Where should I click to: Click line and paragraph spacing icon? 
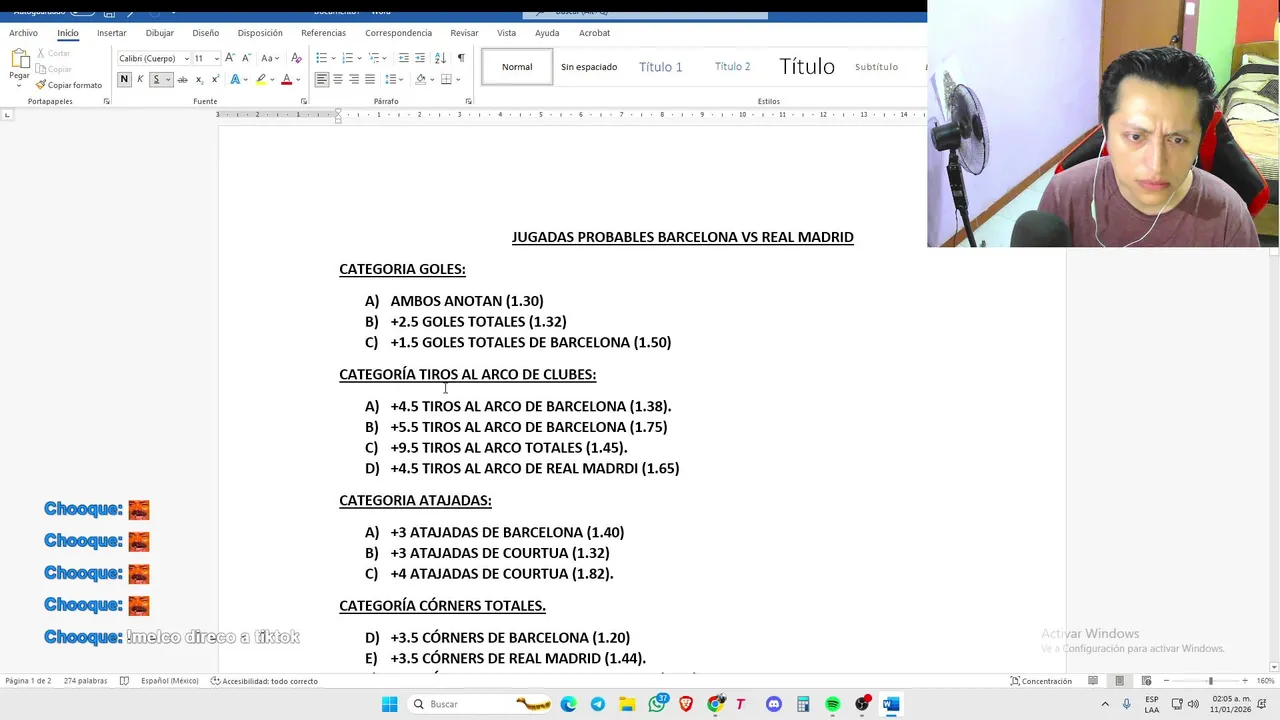click(x=392, y=79)
